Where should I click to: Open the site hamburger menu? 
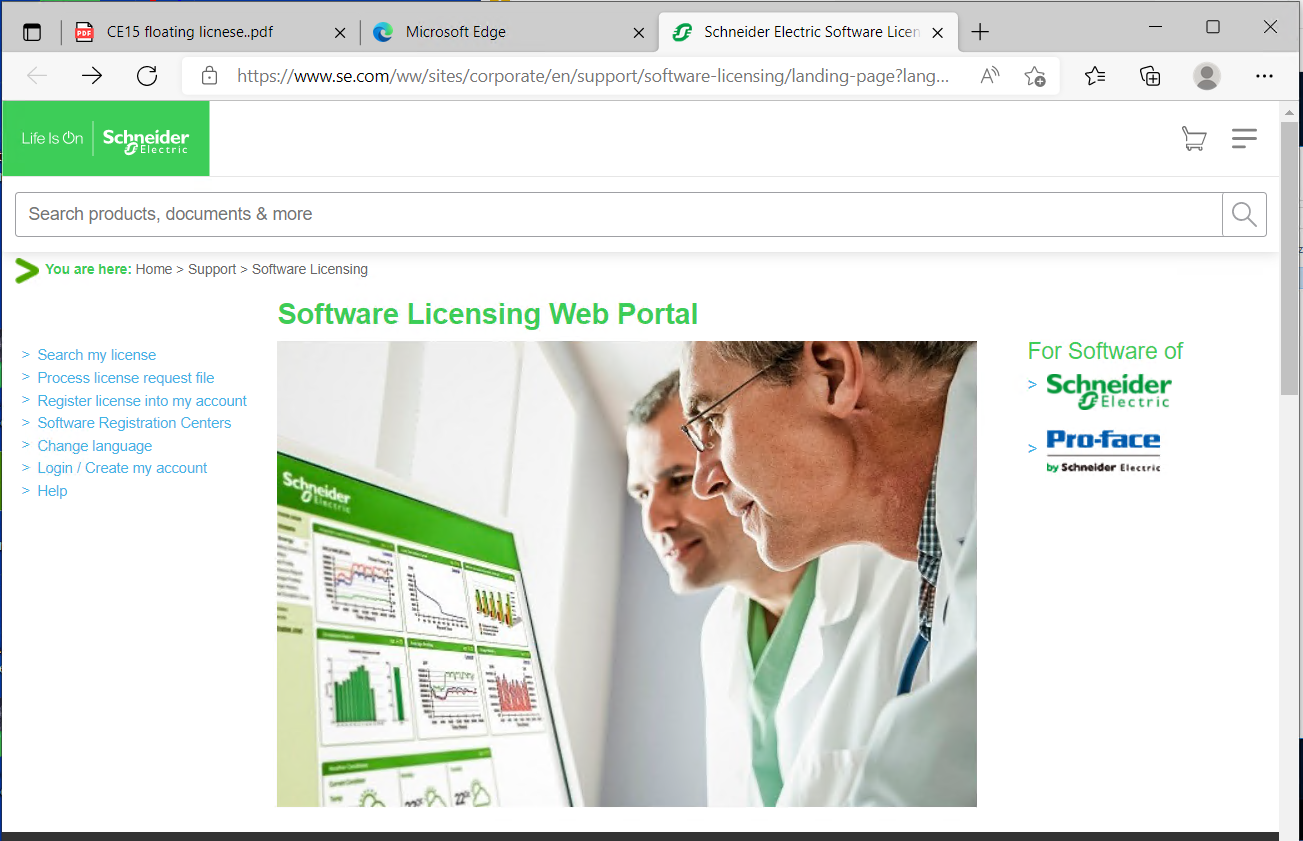[1244, 138]
